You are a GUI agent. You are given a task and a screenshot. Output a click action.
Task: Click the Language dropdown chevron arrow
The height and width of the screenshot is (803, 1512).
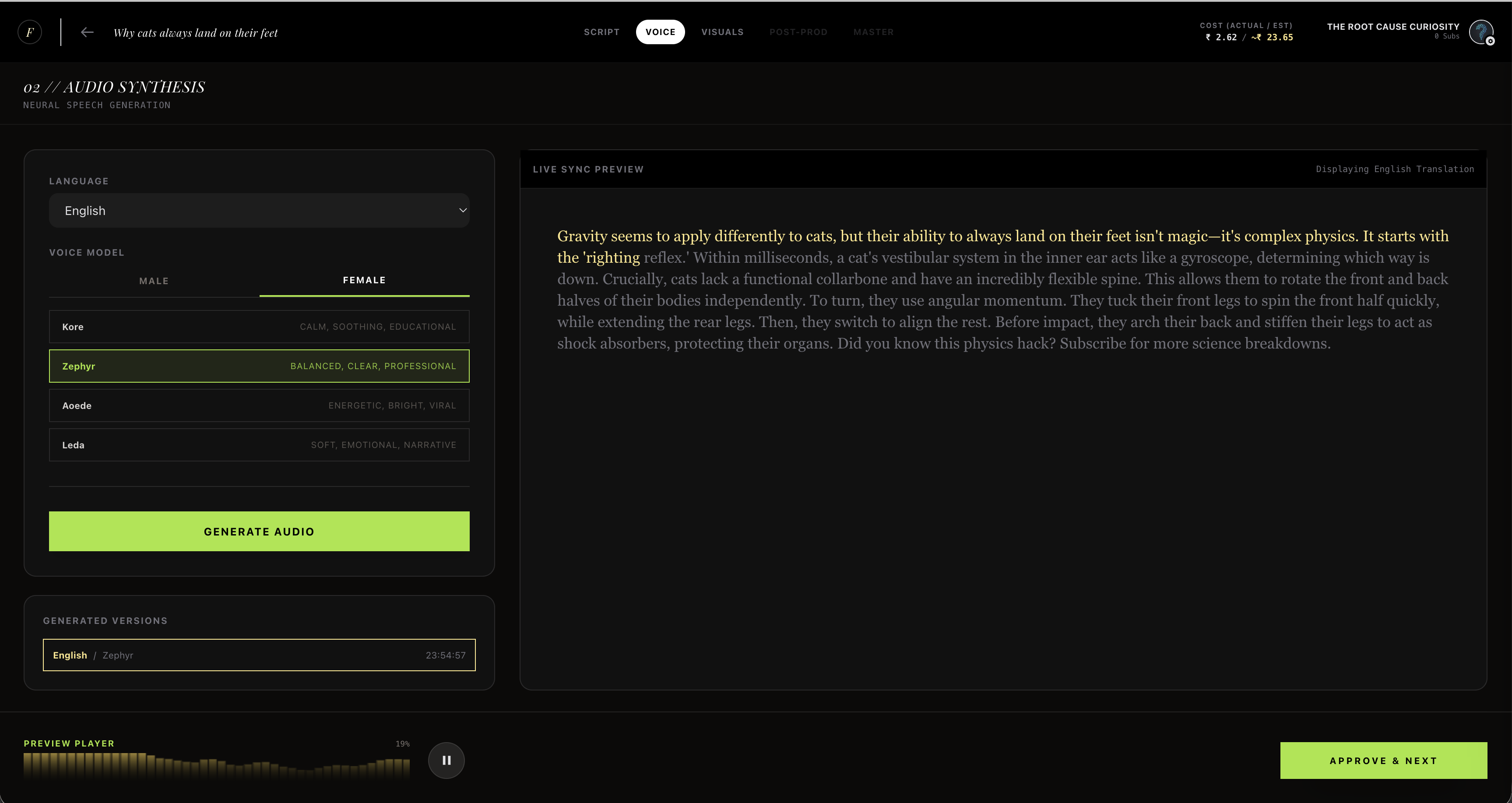pos(463,211)
